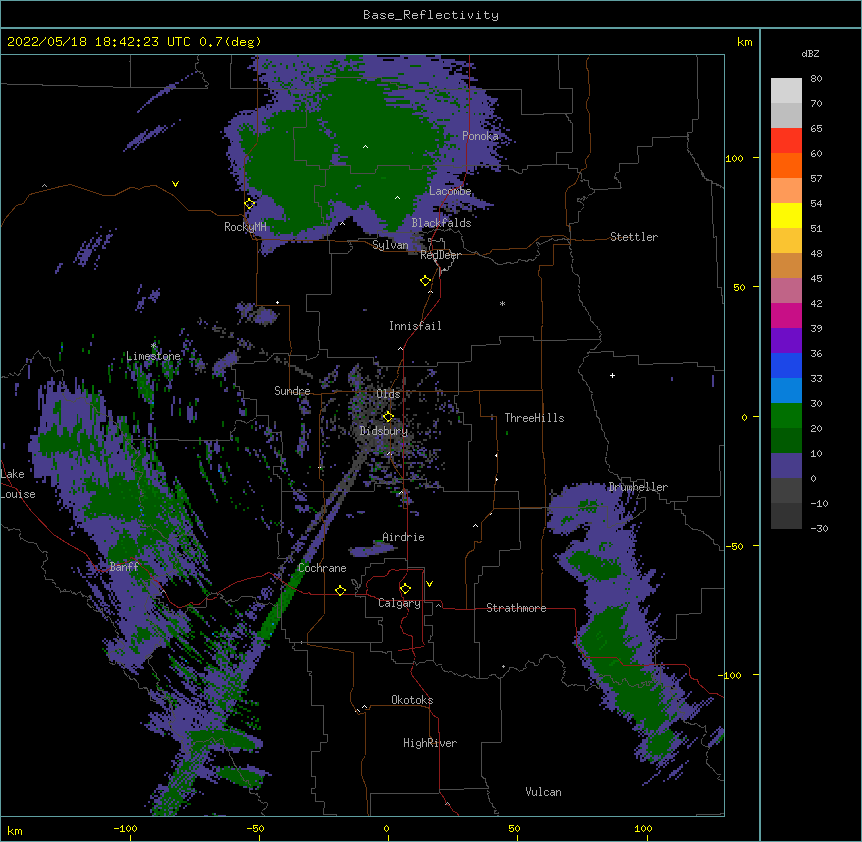Image resolution: width=862 pixels, height=842 pixels.
Task: Click the HighRiver label
Action: point(430,743)
